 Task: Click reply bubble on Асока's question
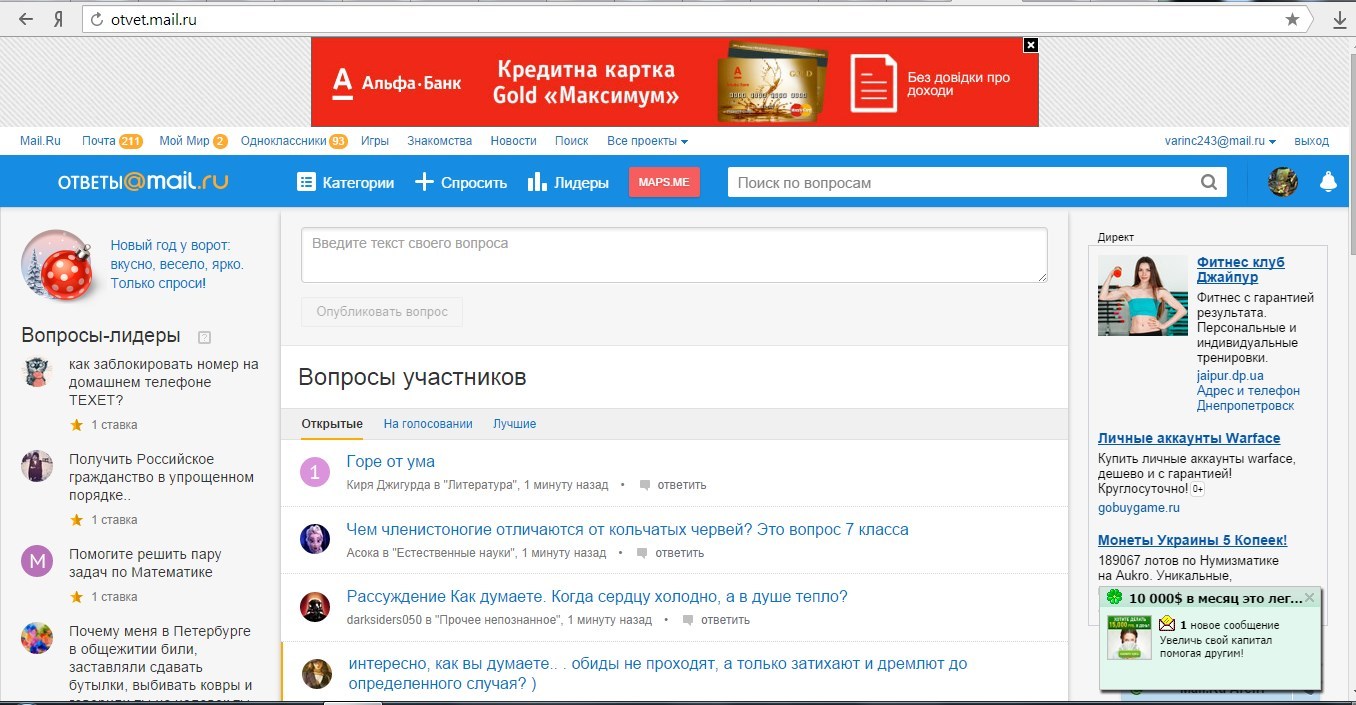(x=643, y=553)
